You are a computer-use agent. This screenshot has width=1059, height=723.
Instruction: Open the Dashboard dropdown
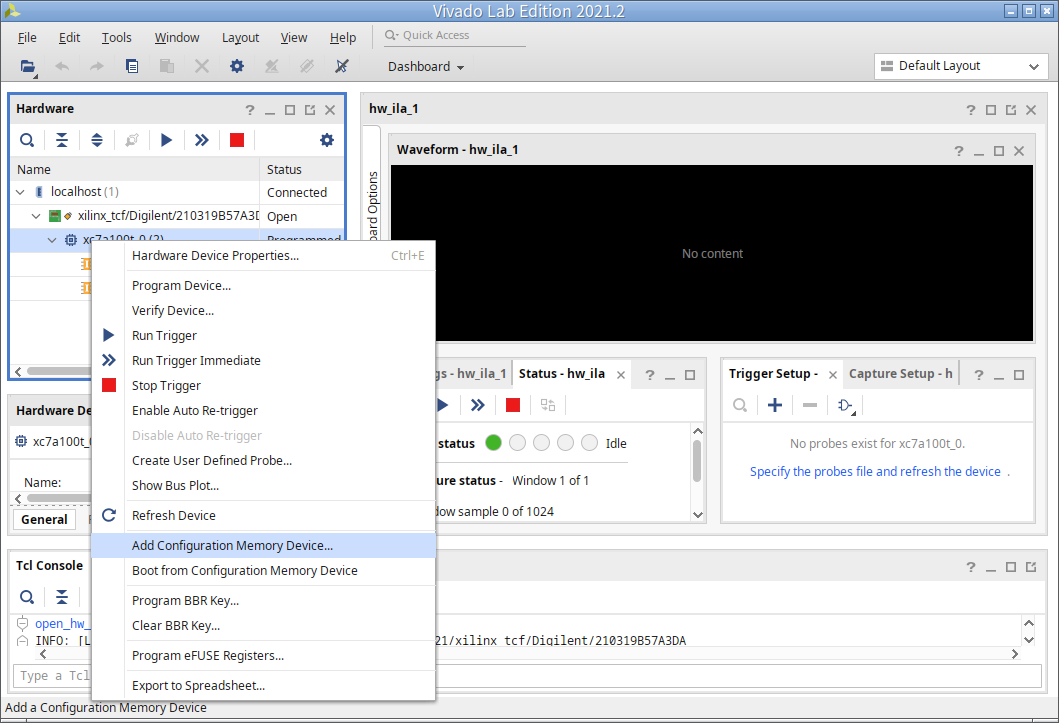tap(426, 66)
